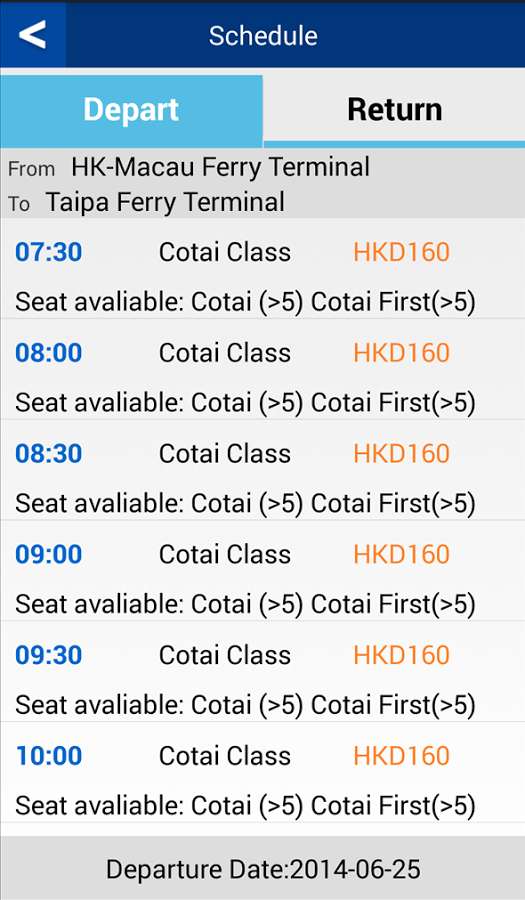Tap the Taipa Ferry Terminal destination text

(165, 202)
